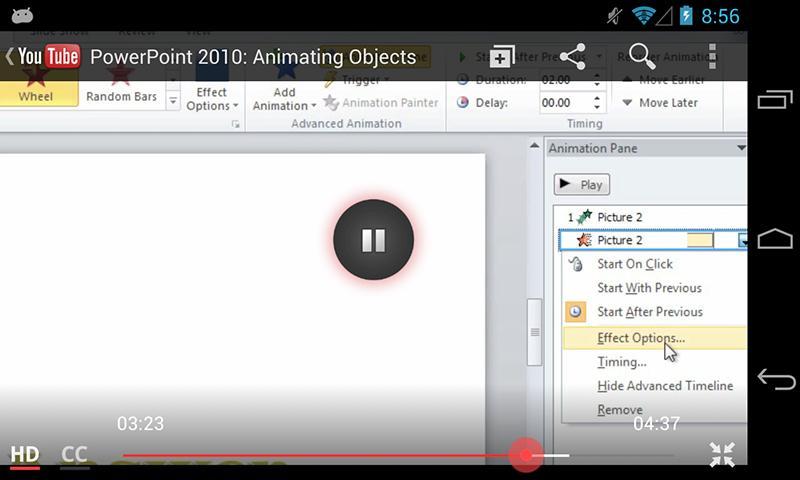Toggle HD video quality
Image resolution: width=800 pixels, height=480 pixels.
click(24, 455)
